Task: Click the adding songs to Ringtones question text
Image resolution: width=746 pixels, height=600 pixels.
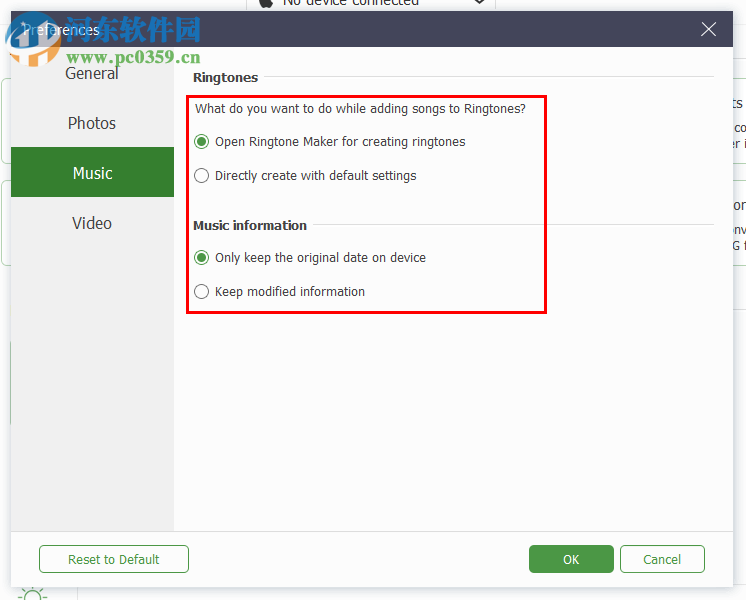Action: coord(360,109)
